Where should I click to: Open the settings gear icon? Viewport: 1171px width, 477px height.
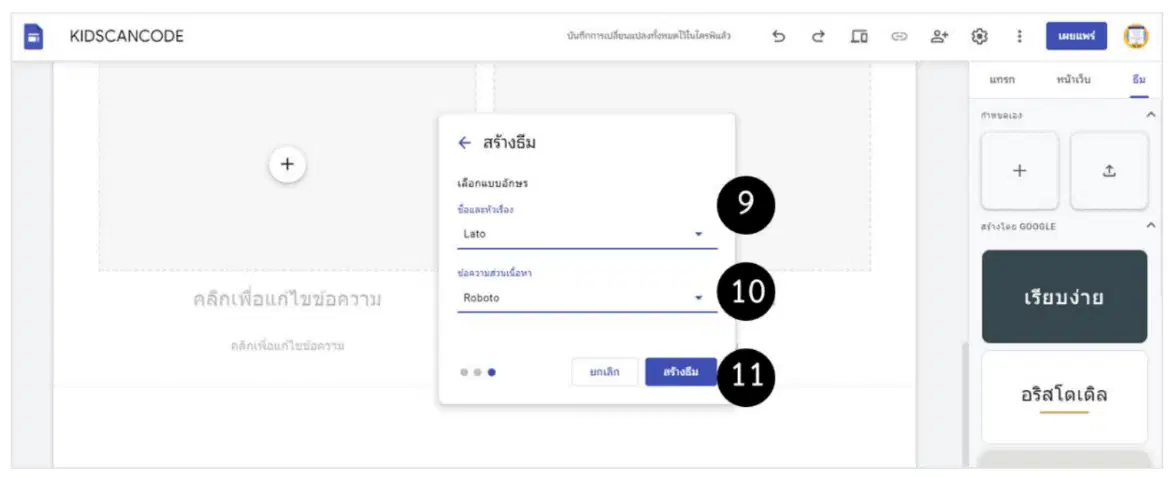point(979,36)
